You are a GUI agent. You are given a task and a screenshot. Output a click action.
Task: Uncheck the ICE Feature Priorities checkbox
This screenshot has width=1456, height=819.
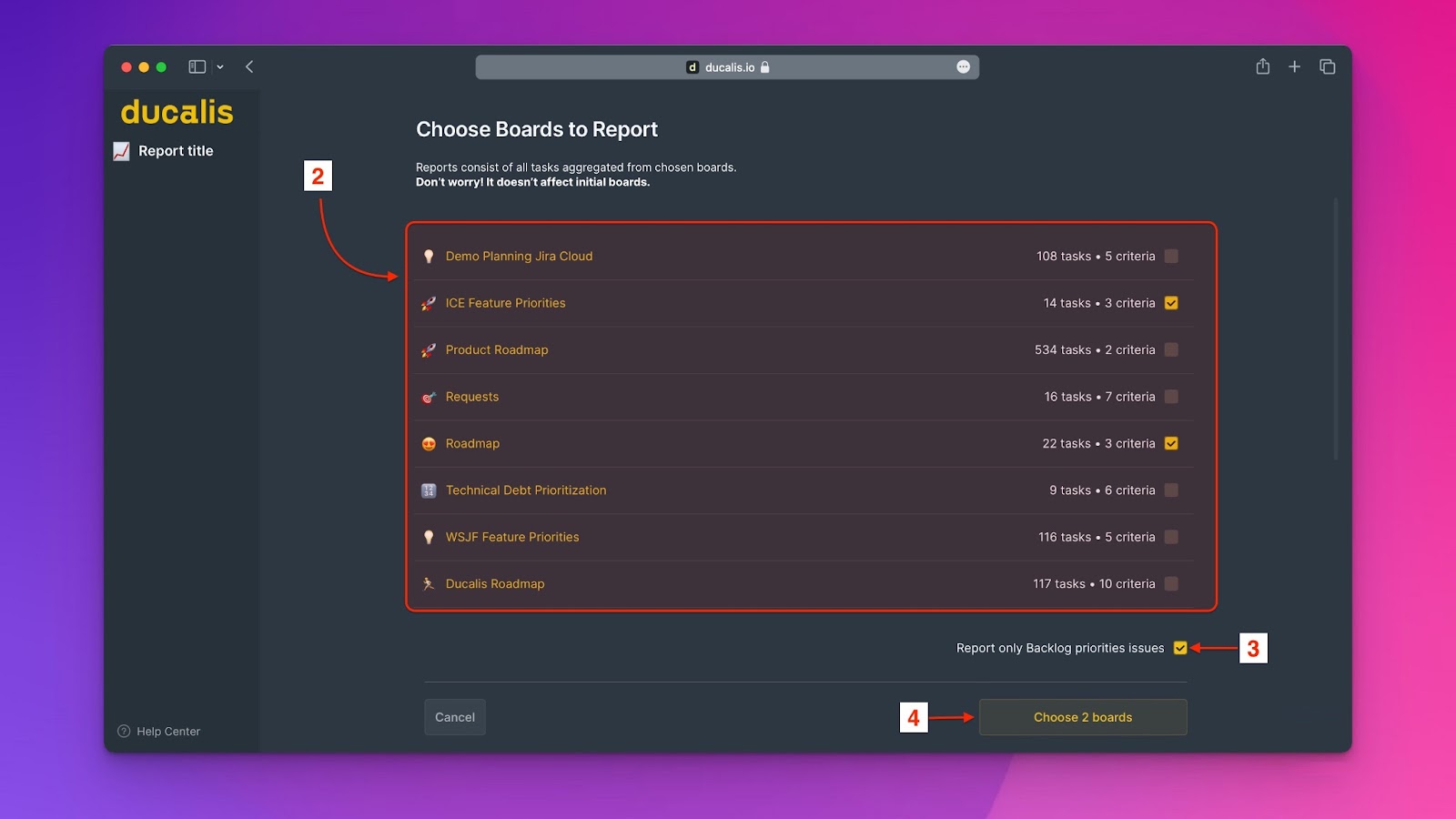1171,303
